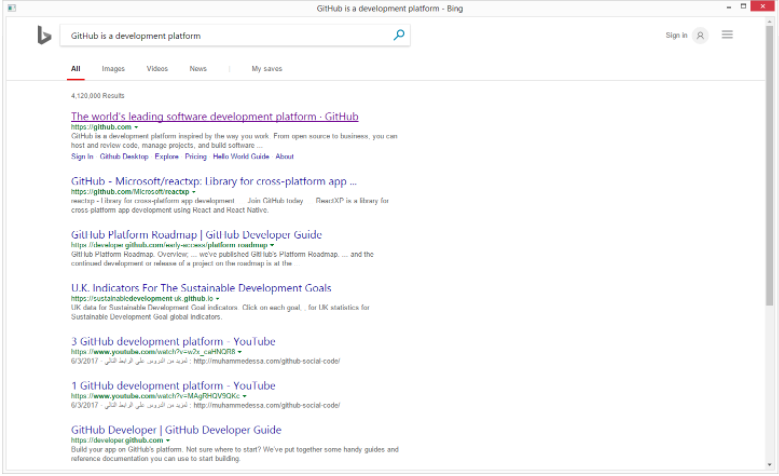Open the Hello World Guide sitelink
The width and height of the screenshot is (779, 476).
click(x=241, y=157)
